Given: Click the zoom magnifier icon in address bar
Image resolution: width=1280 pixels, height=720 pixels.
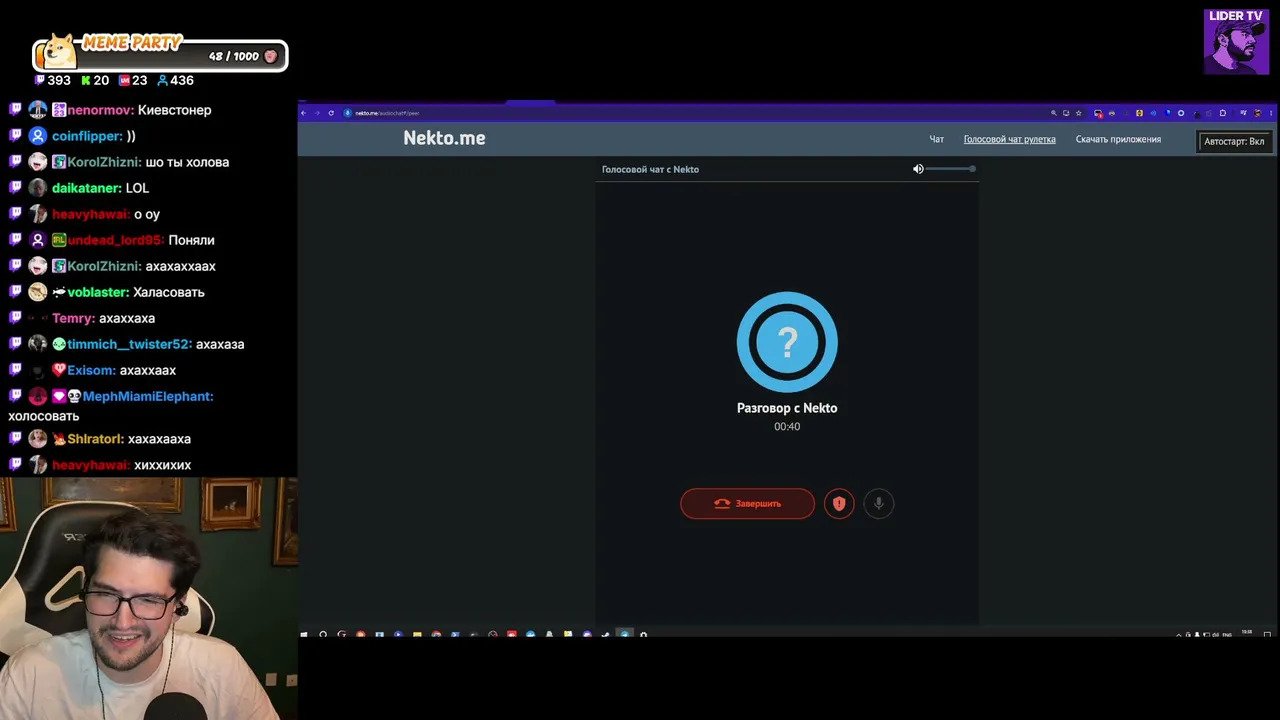Looking at the screenshot, I should (1053, 113).
